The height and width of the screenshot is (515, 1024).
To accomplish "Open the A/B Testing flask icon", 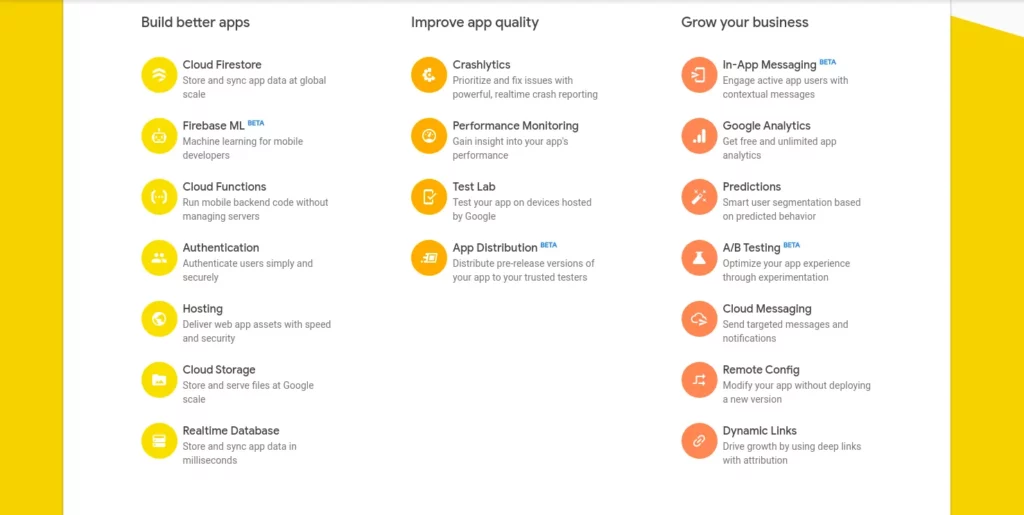I will [699, 258].
